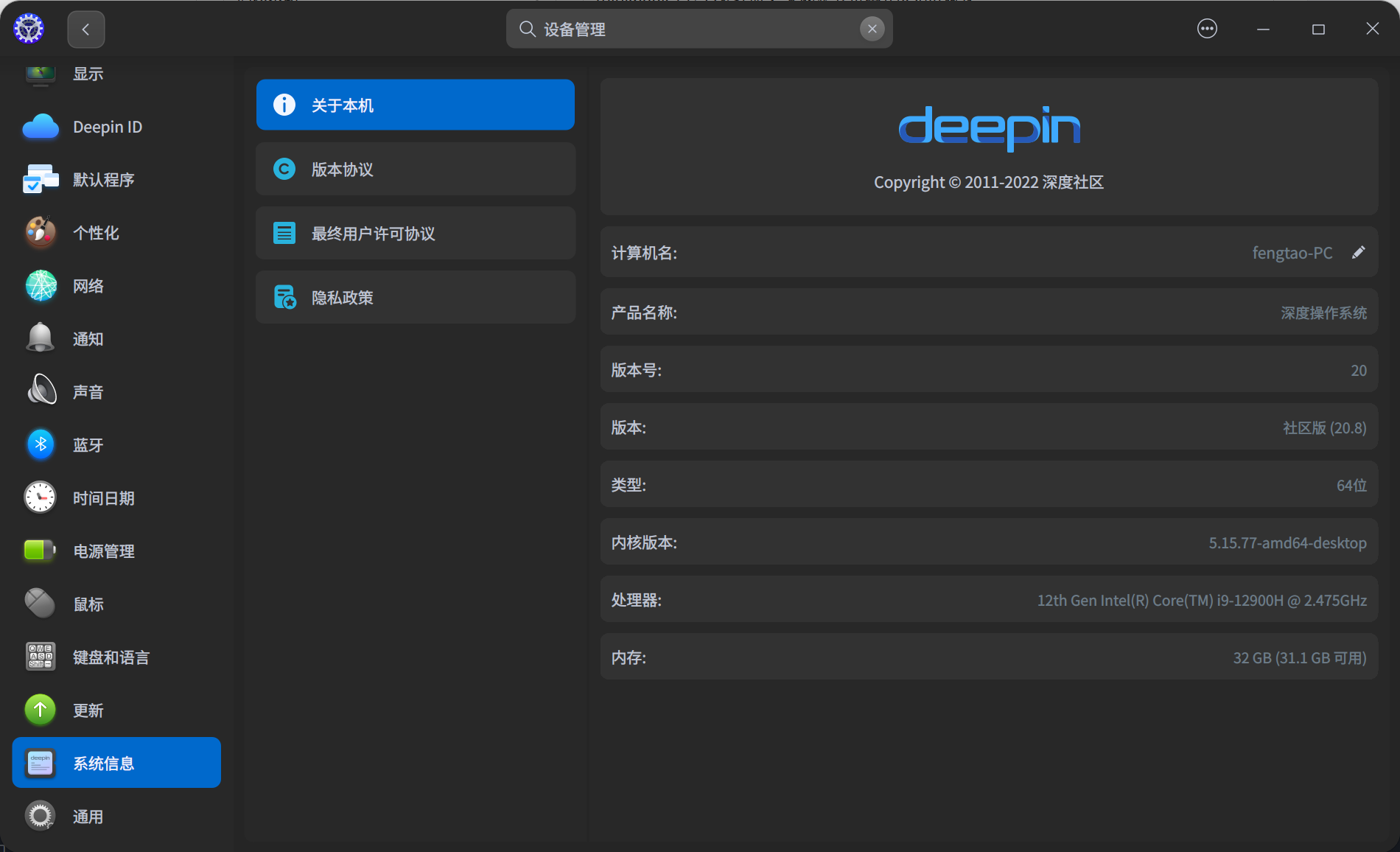Click the product name 深度操作系统
Viewport: 1400px width, 852px height.
(1324, 312)
